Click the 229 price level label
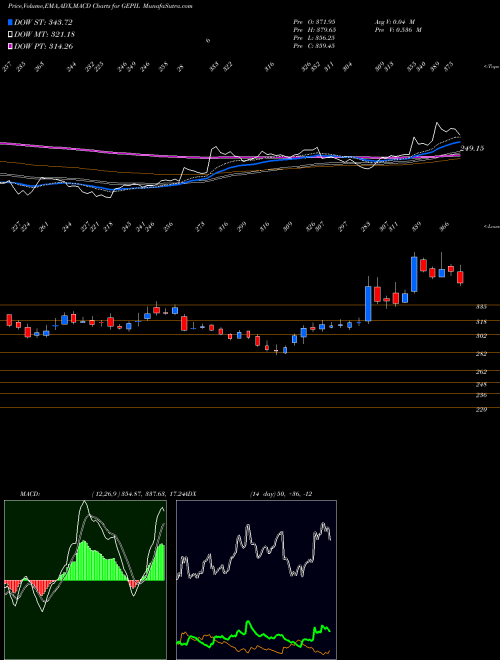 481,409
